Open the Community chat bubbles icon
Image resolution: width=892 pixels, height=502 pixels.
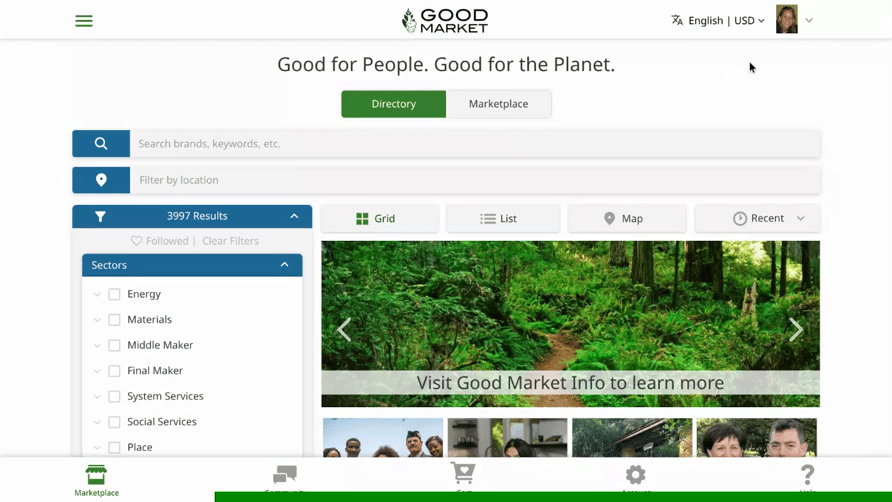285,474
